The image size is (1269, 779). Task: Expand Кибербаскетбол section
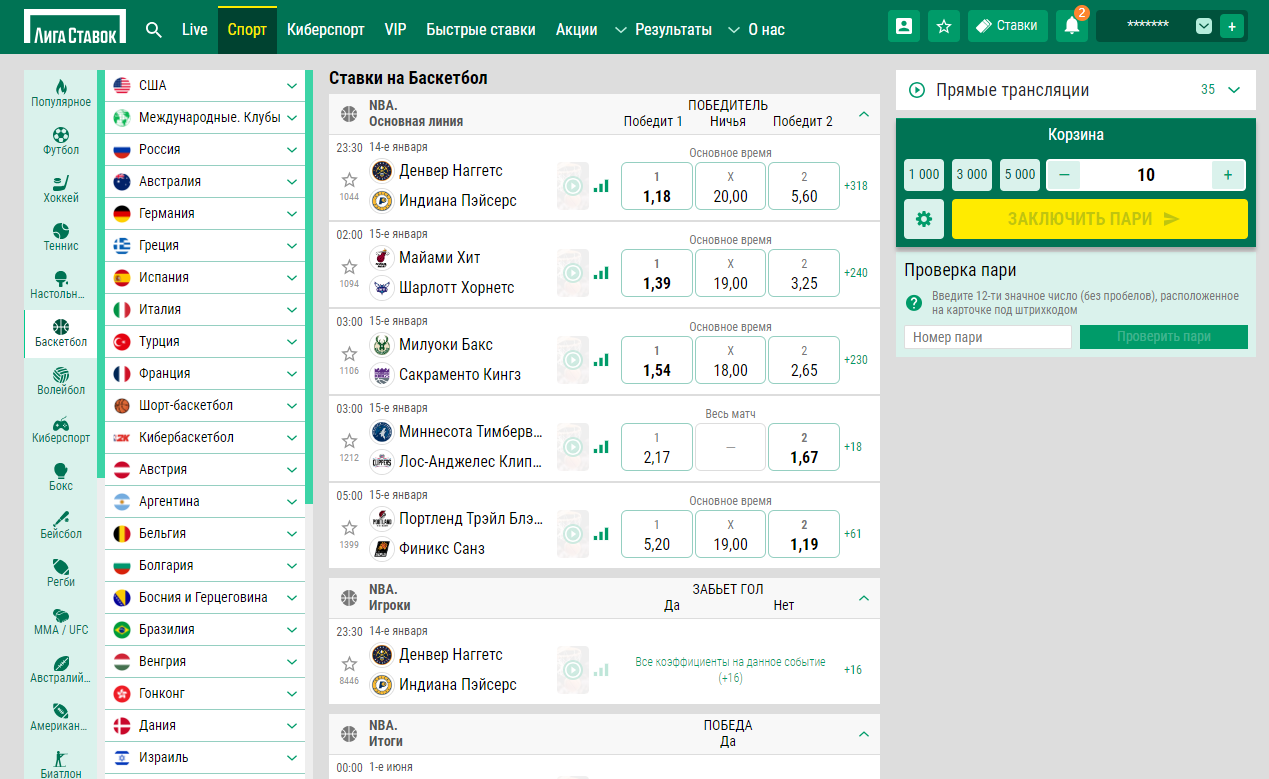pyautogui.click(x=292, y=438)
